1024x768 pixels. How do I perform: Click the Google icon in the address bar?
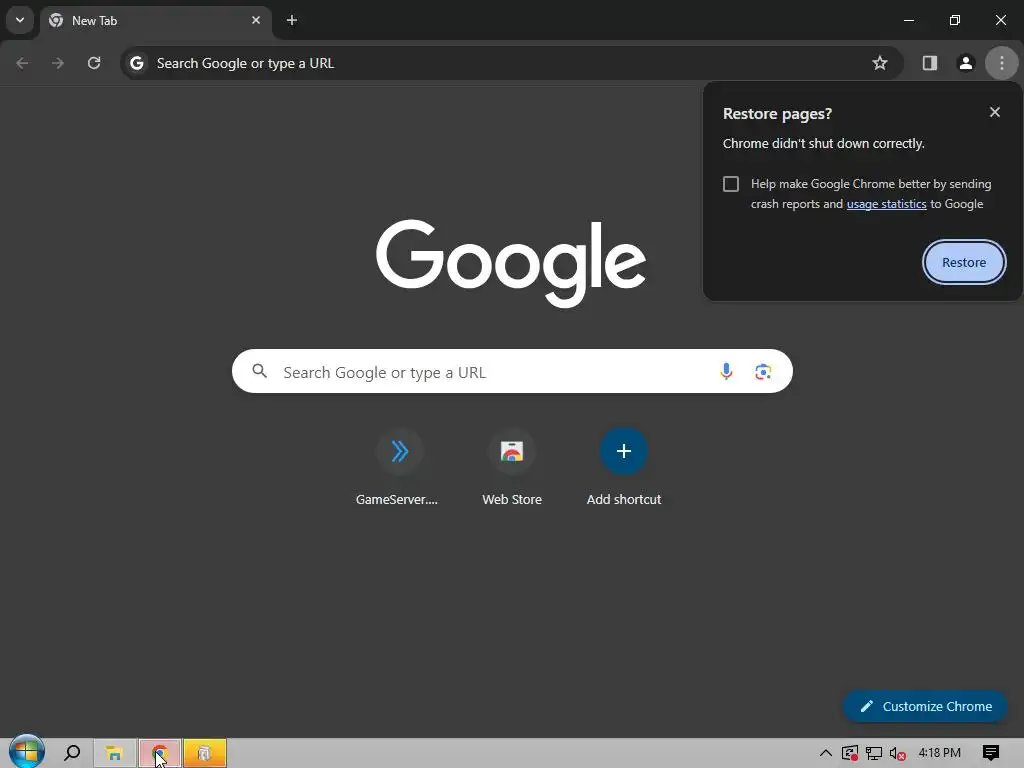(136, 63)
